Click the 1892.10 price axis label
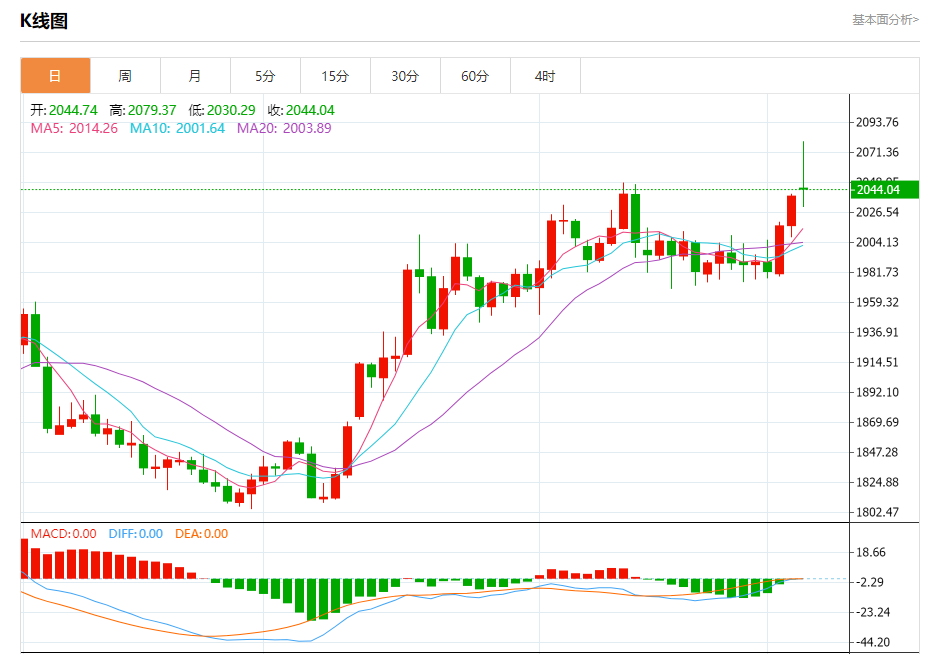The height and width of the screenshot is (654, 928). point(877,392)
